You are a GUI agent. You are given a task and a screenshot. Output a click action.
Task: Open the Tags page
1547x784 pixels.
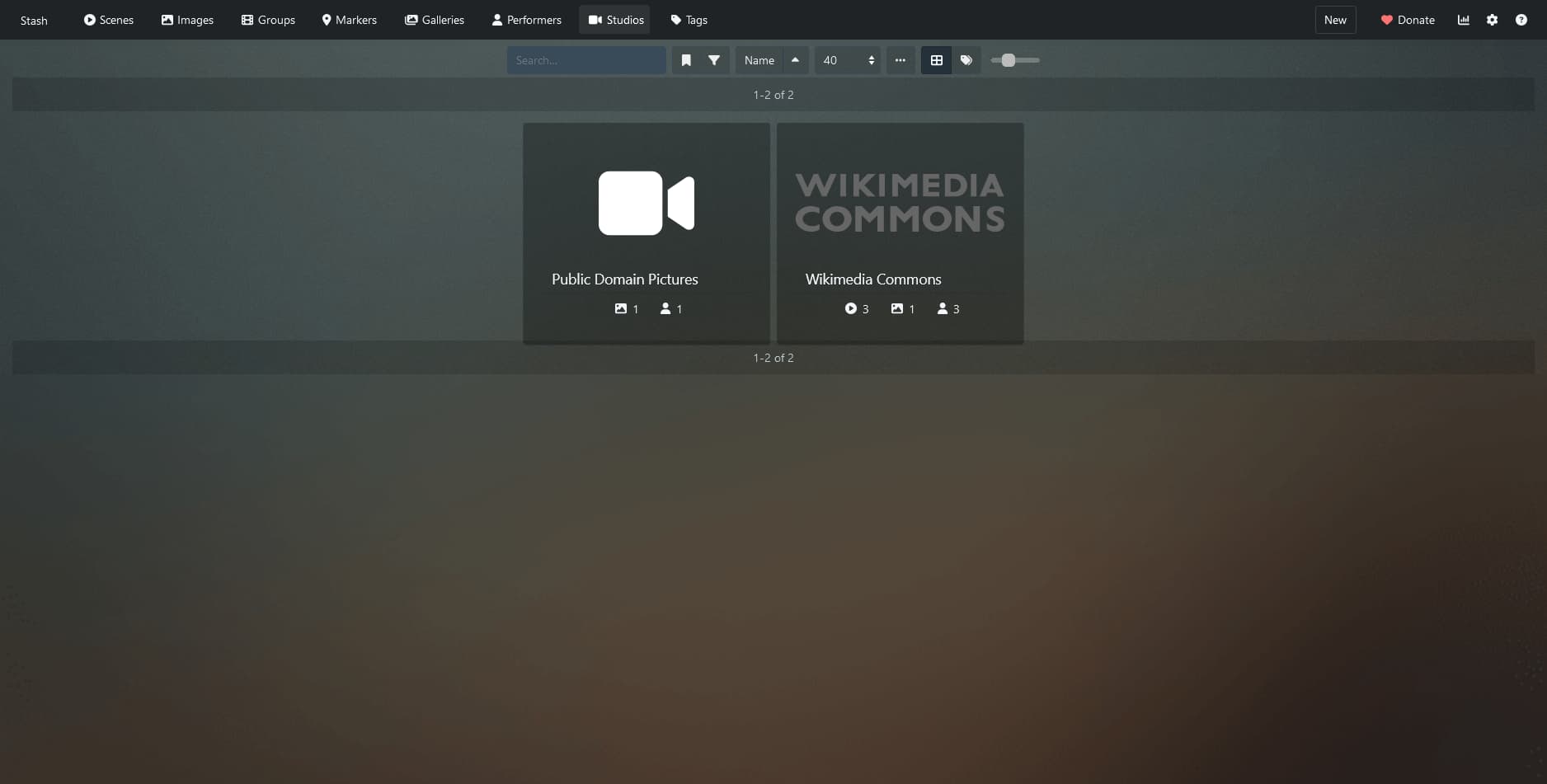pos(689,20)
